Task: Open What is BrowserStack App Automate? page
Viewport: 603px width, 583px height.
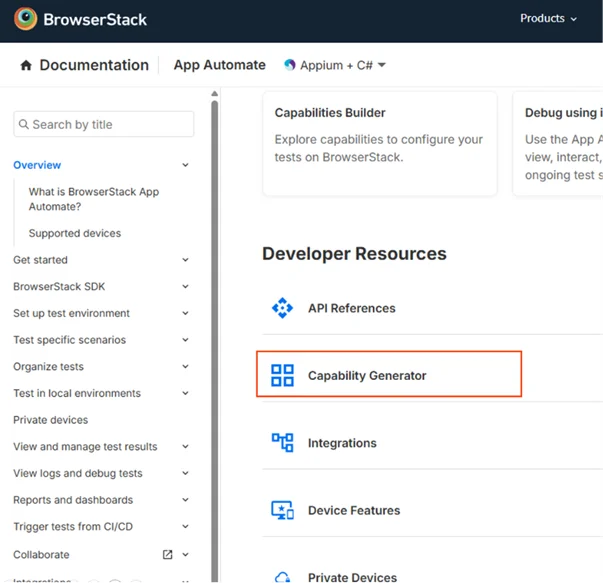Action: [x=94, y=199]
